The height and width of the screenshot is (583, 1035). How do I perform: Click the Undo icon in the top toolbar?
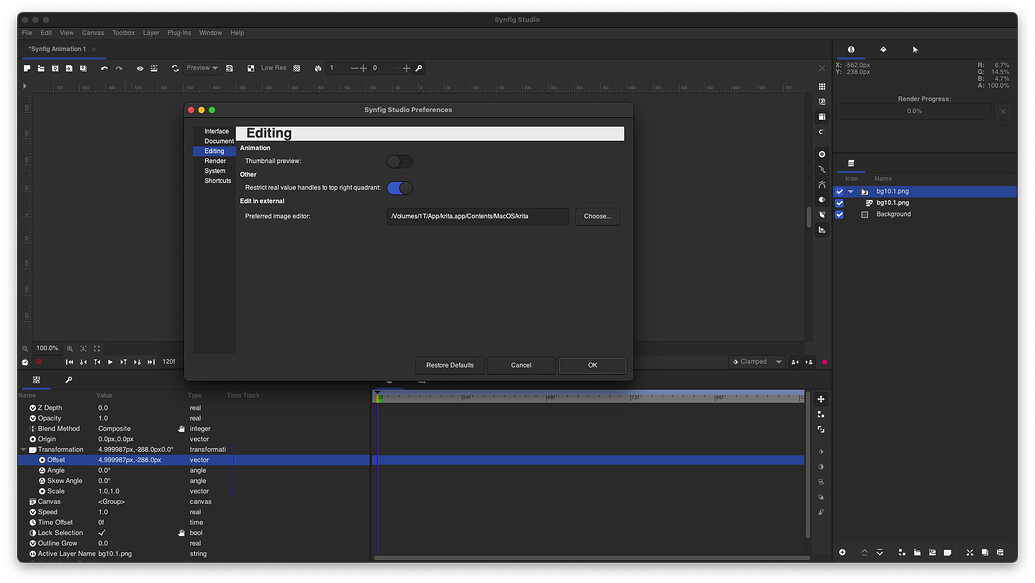(x=104, y=68)
